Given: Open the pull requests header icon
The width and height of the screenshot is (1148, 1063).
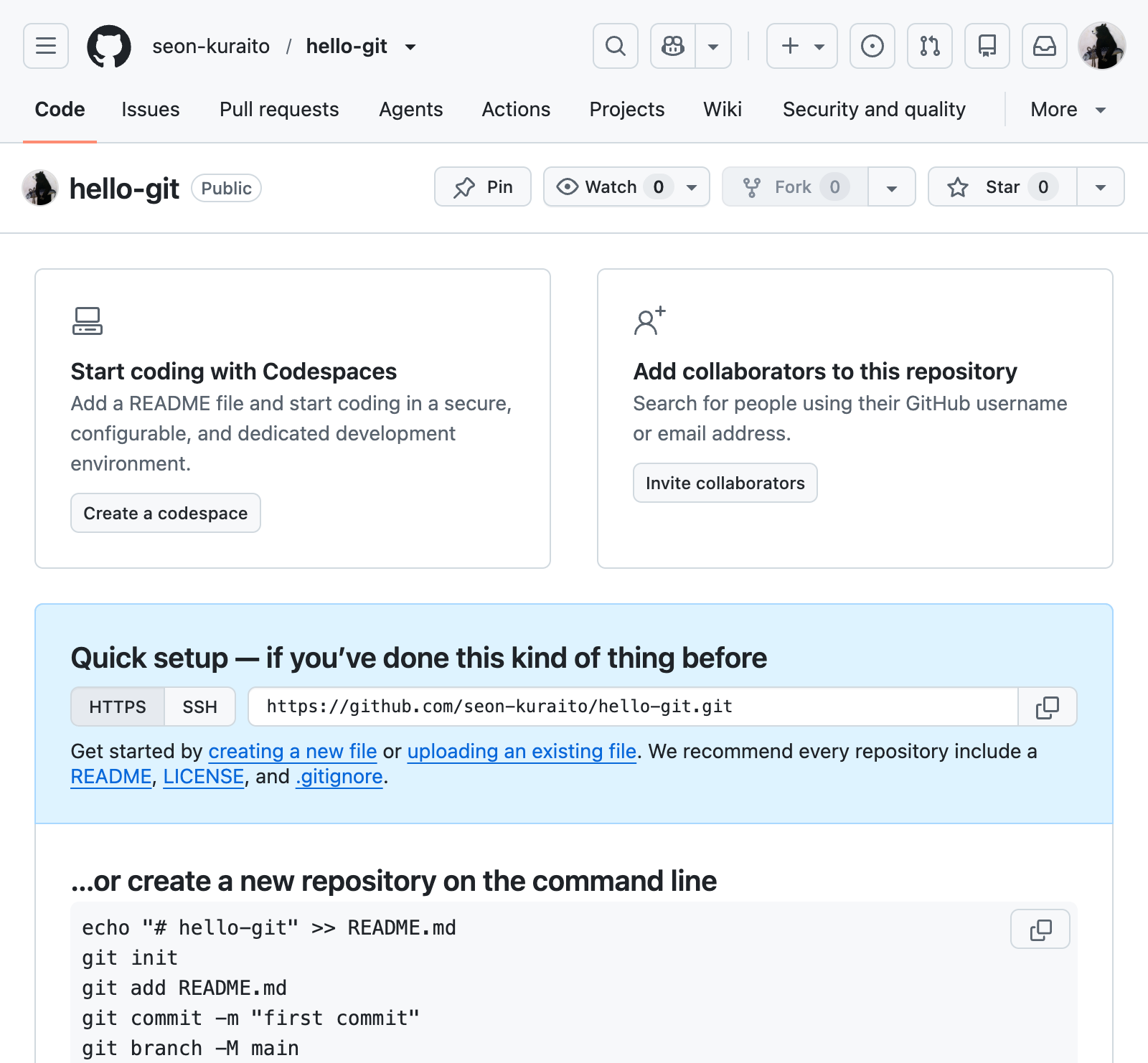Looking at the screenshot, I should (x=930, y=46).
